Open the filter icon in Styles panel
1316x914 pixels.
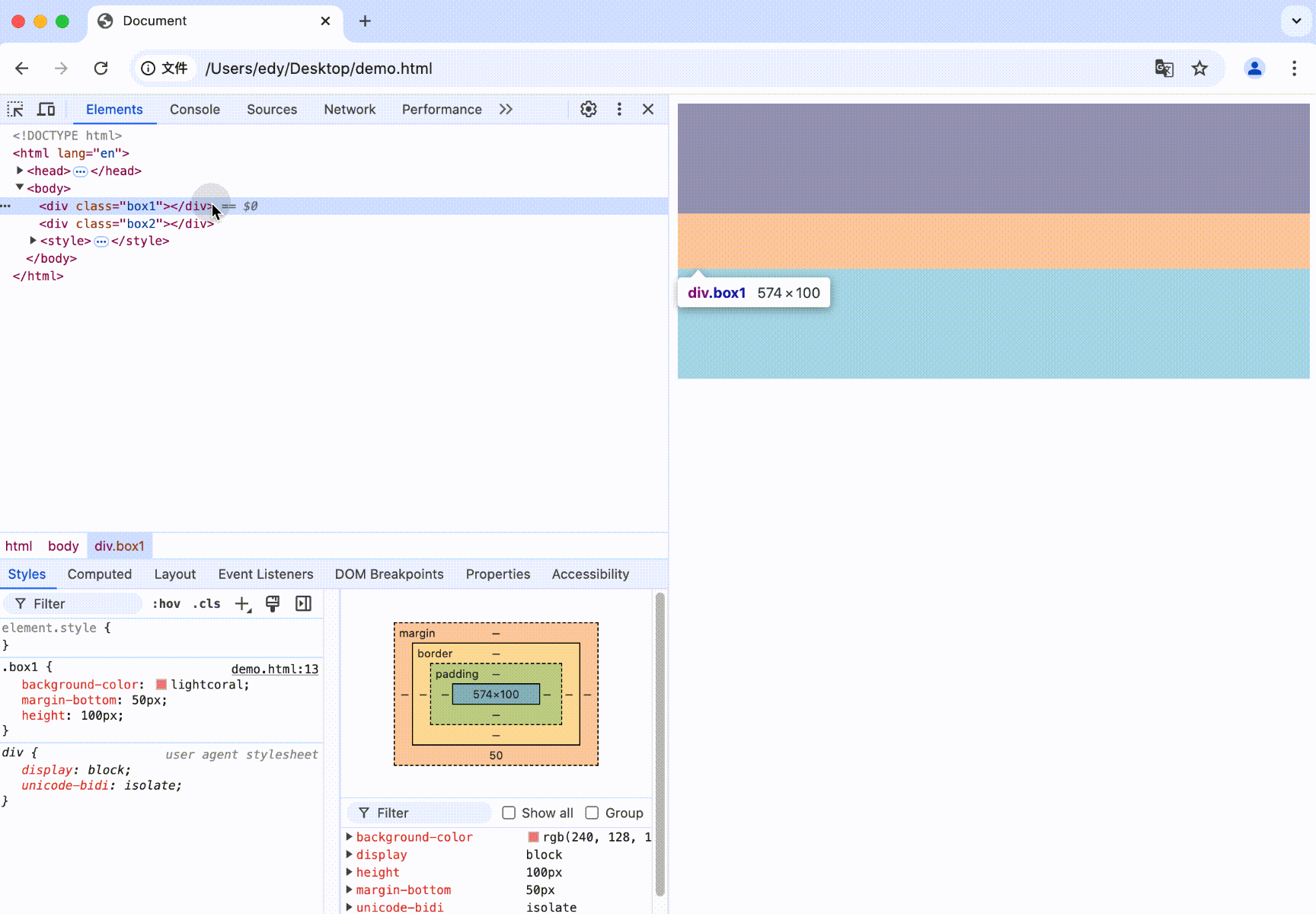point(20,603)
